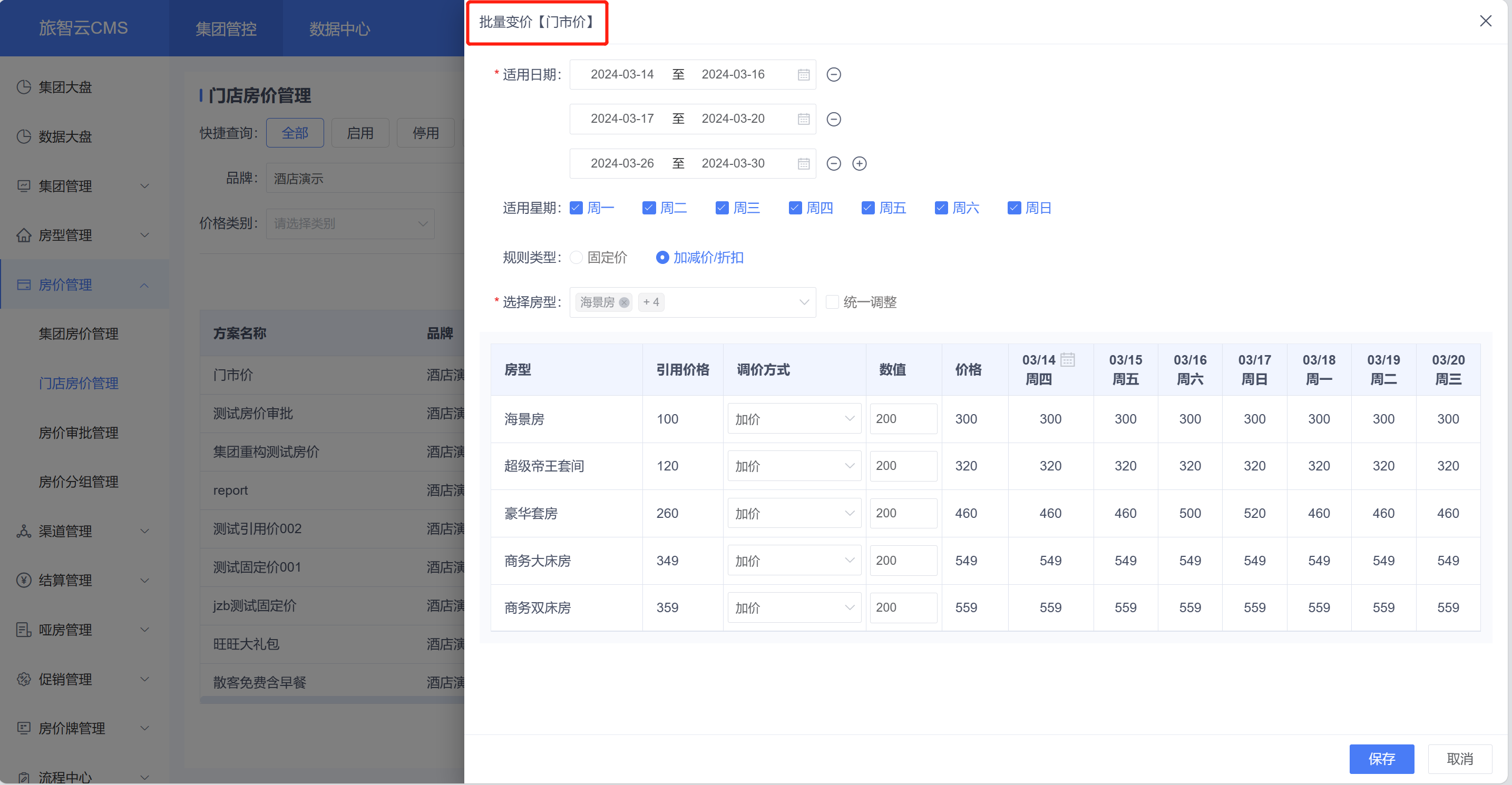
Task: Open 集团房价管理 submenu item
Action: point(79,334)
